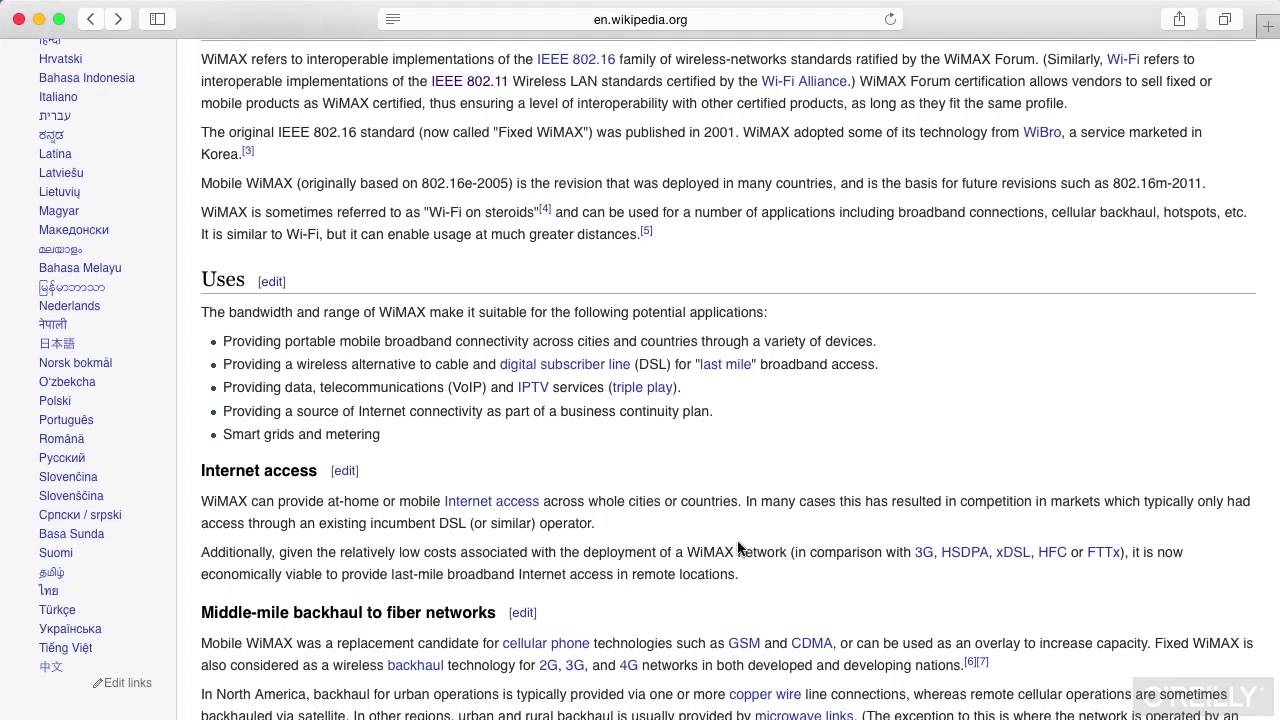Switch to Bahasa Indonesia language
Viewport: 1280px width, 720px height.
[87, 78]
